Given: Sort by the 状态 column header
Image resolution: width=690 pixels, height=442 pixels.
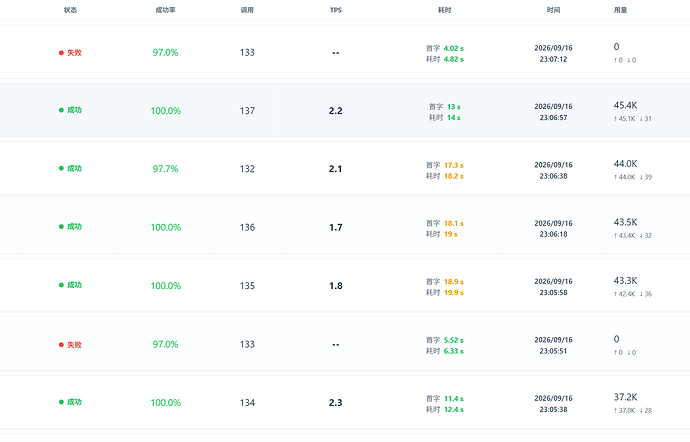Looking at the screenshot, I should click(x=70, y=10).
